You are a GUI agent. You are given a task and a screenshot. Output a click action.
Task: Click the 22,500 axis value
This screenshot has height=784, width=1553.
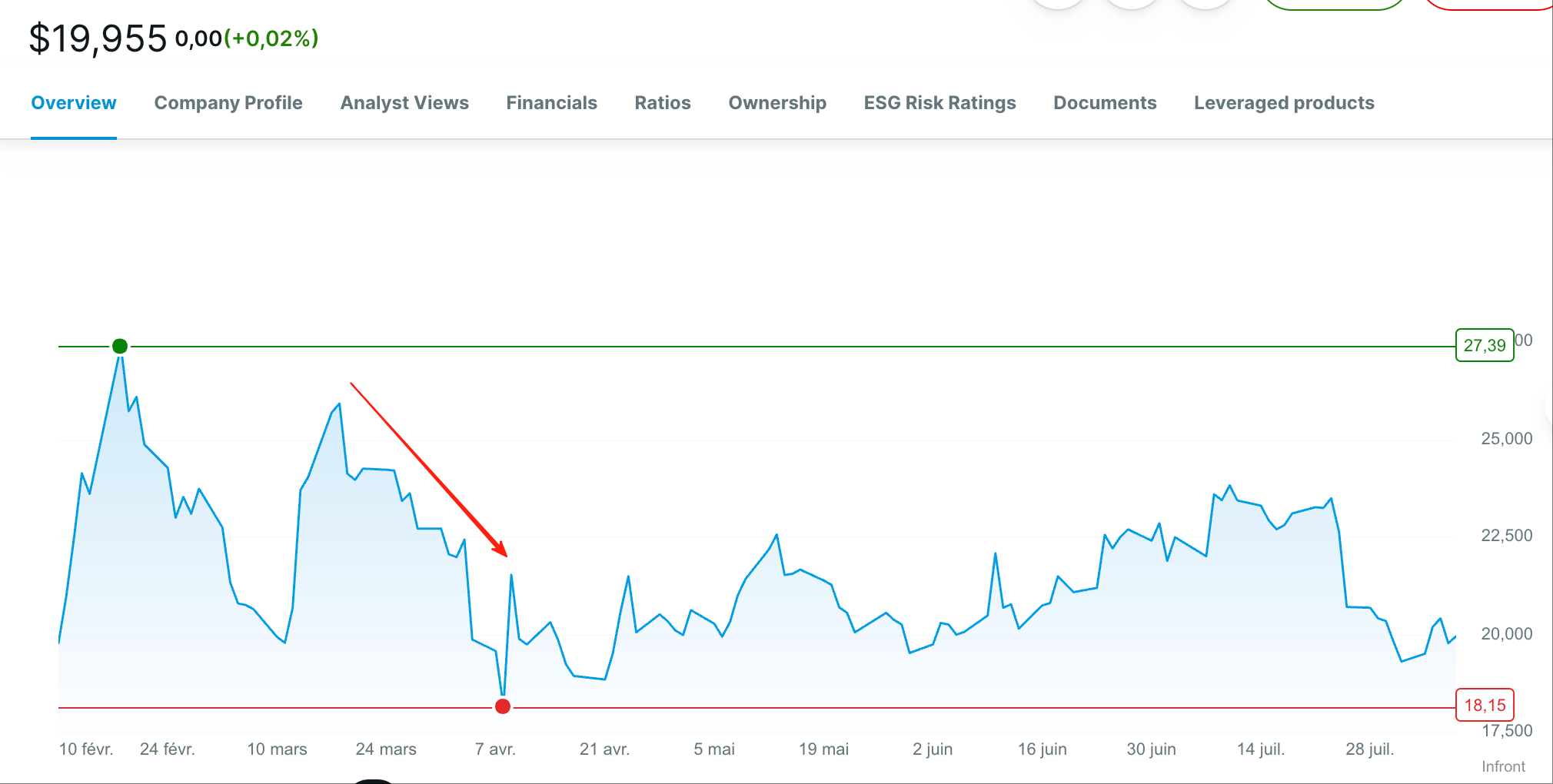point(1506,536)
